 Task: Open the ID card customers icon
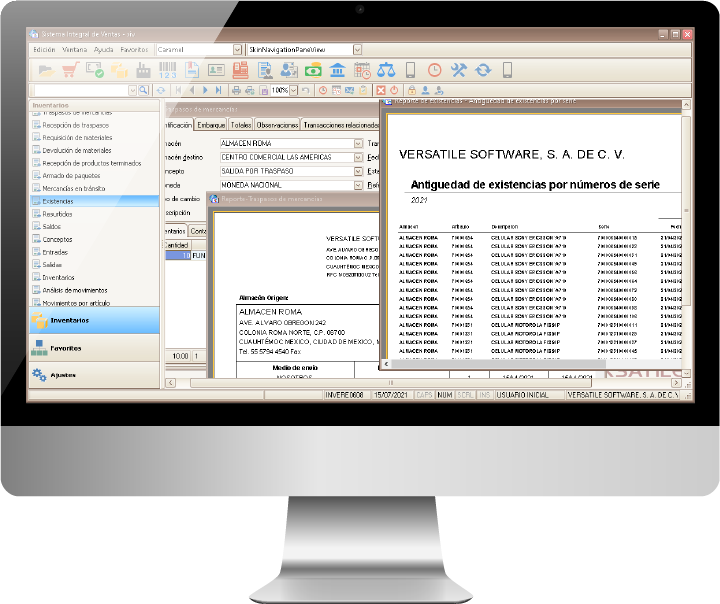pyautogui.click(x=216, y=70)
